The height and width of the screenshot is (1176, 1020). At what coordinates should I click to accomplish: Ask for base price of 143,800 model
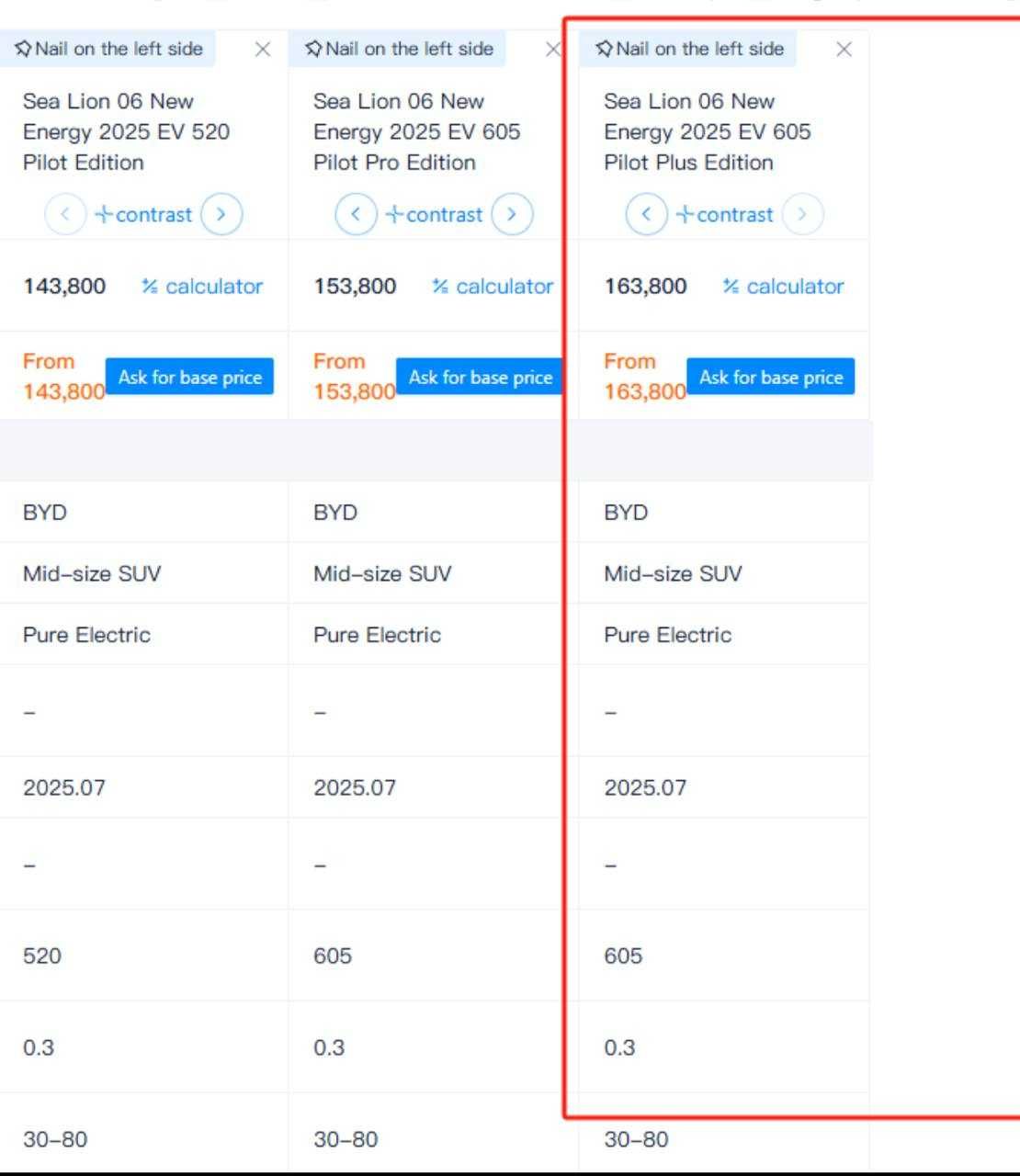[189, 377]
